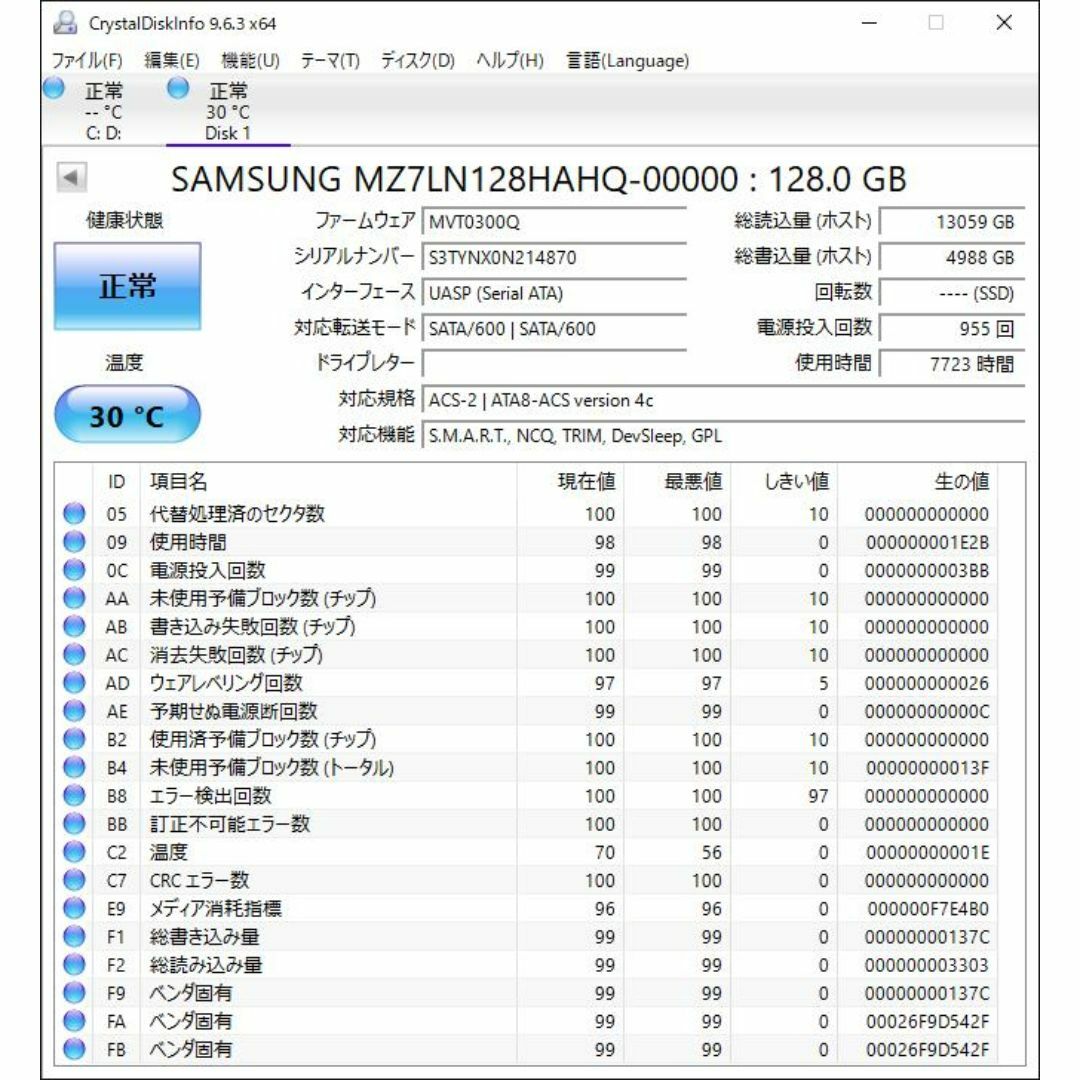
Task: Click status orb of row F9 ベンダ固有
Action: [x=74, y=994]
